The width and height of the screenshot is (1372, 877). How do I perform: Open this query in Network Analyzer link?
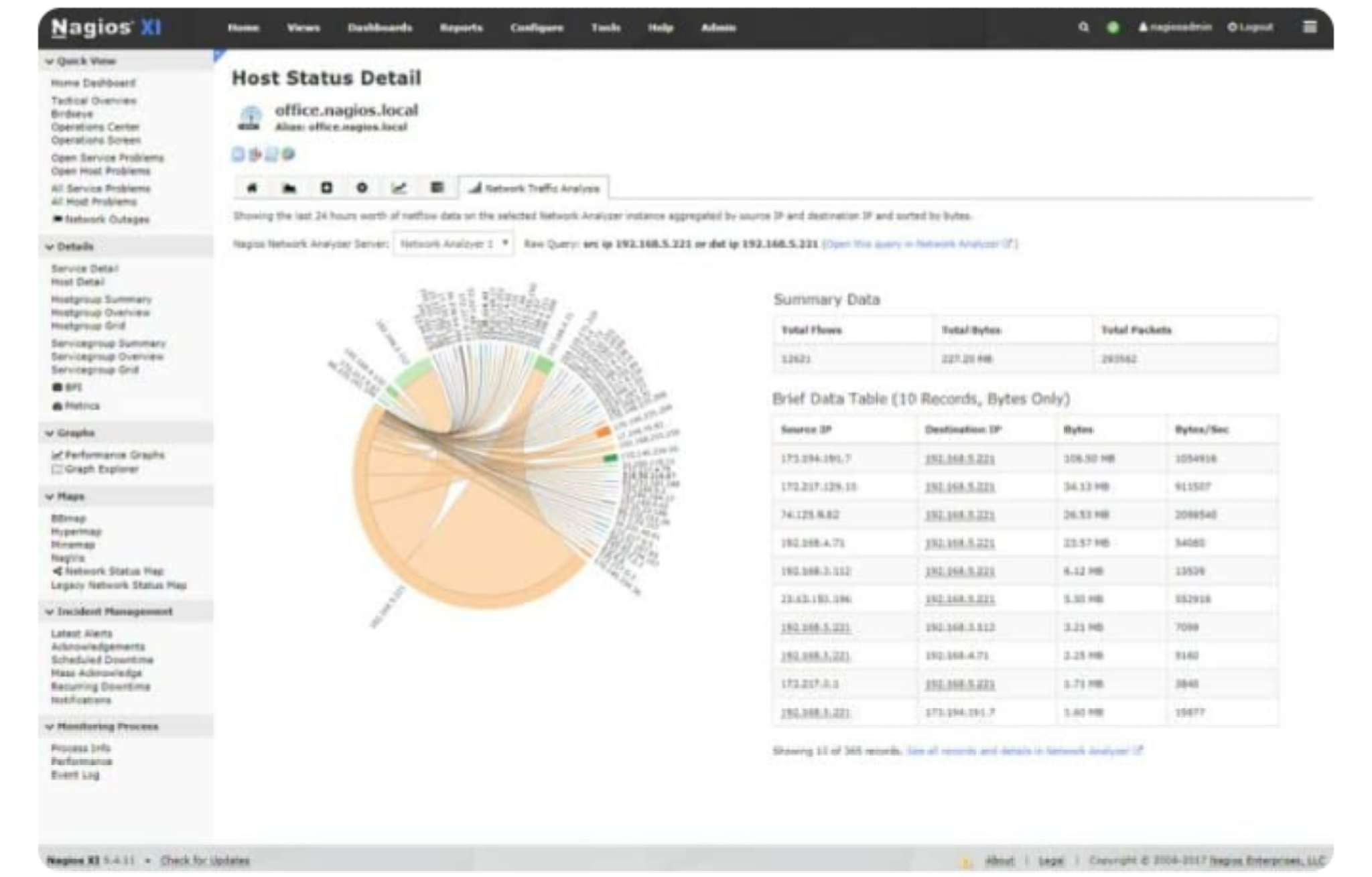pyautogui.click(x=919, y=244)
